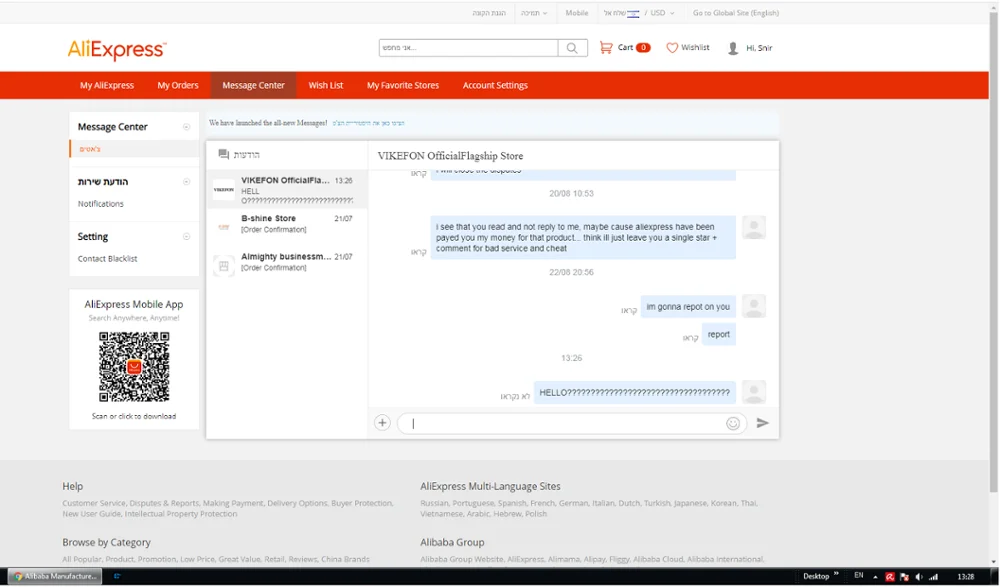Open Intellectual Property Protection footer link
Image resolution: width=1000 pixels, height=587 pixels.
181,514
